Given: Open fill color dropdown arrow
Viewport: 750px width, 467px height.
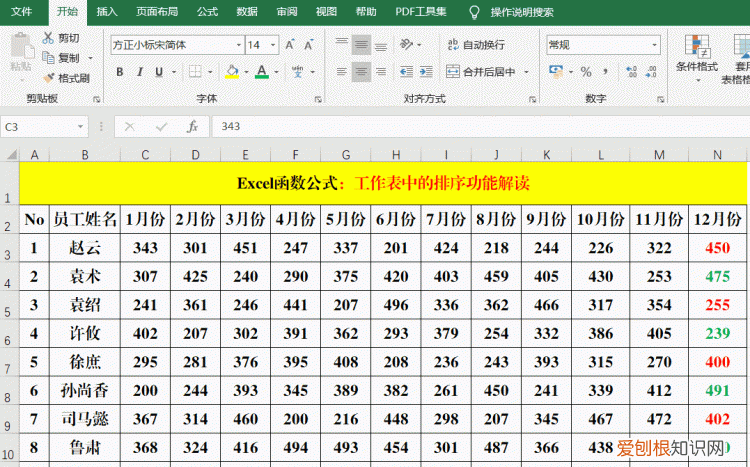Looking at the screenshot, I should point(246,72).
